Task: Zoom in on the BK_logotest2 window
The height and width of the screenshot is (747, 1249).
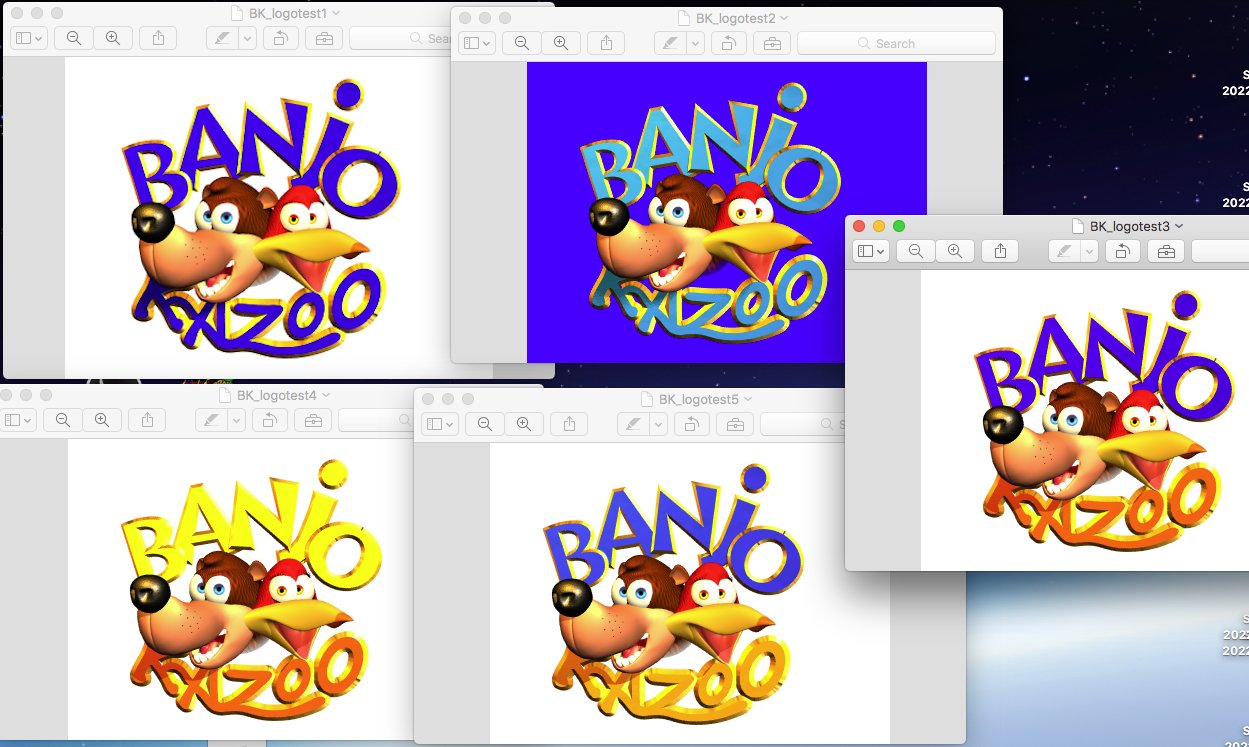Action: (560, 43)
